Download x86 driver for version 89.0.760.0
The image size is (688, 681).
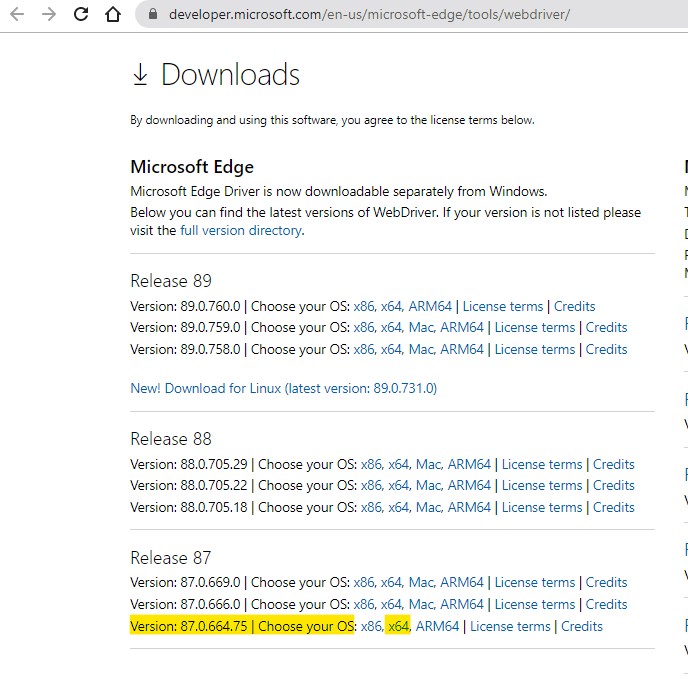coord(364,306)
